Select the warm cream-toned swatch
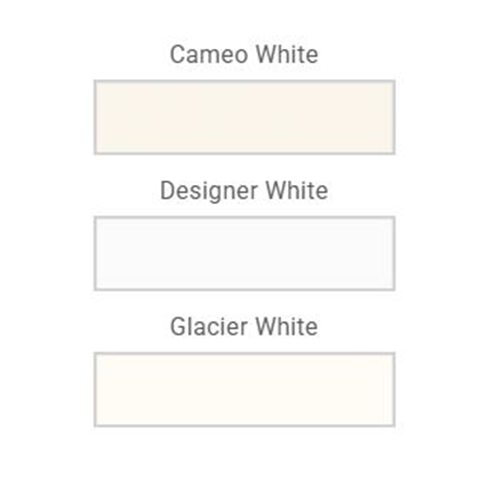 [x=244, y=117]
